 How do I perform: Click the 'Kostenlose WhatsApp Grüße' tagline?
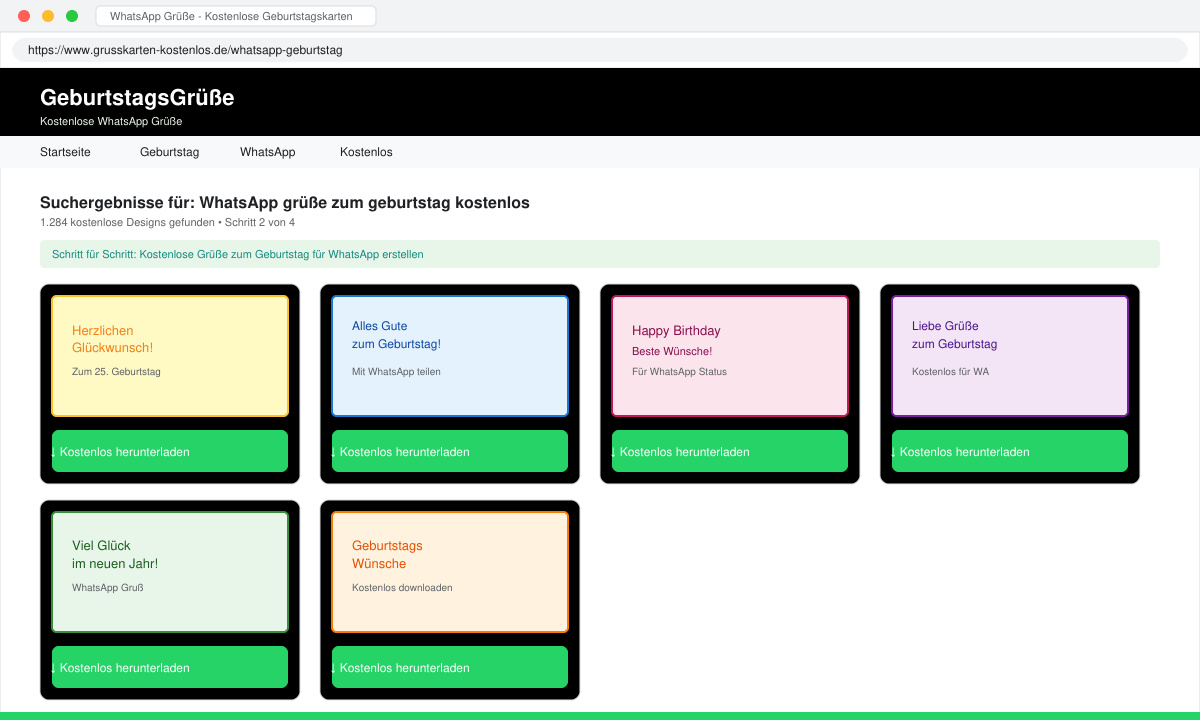coord(111,121)
